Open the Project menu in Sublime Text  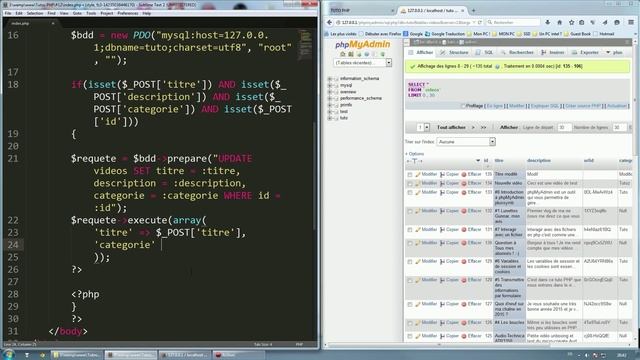[107, 13]
